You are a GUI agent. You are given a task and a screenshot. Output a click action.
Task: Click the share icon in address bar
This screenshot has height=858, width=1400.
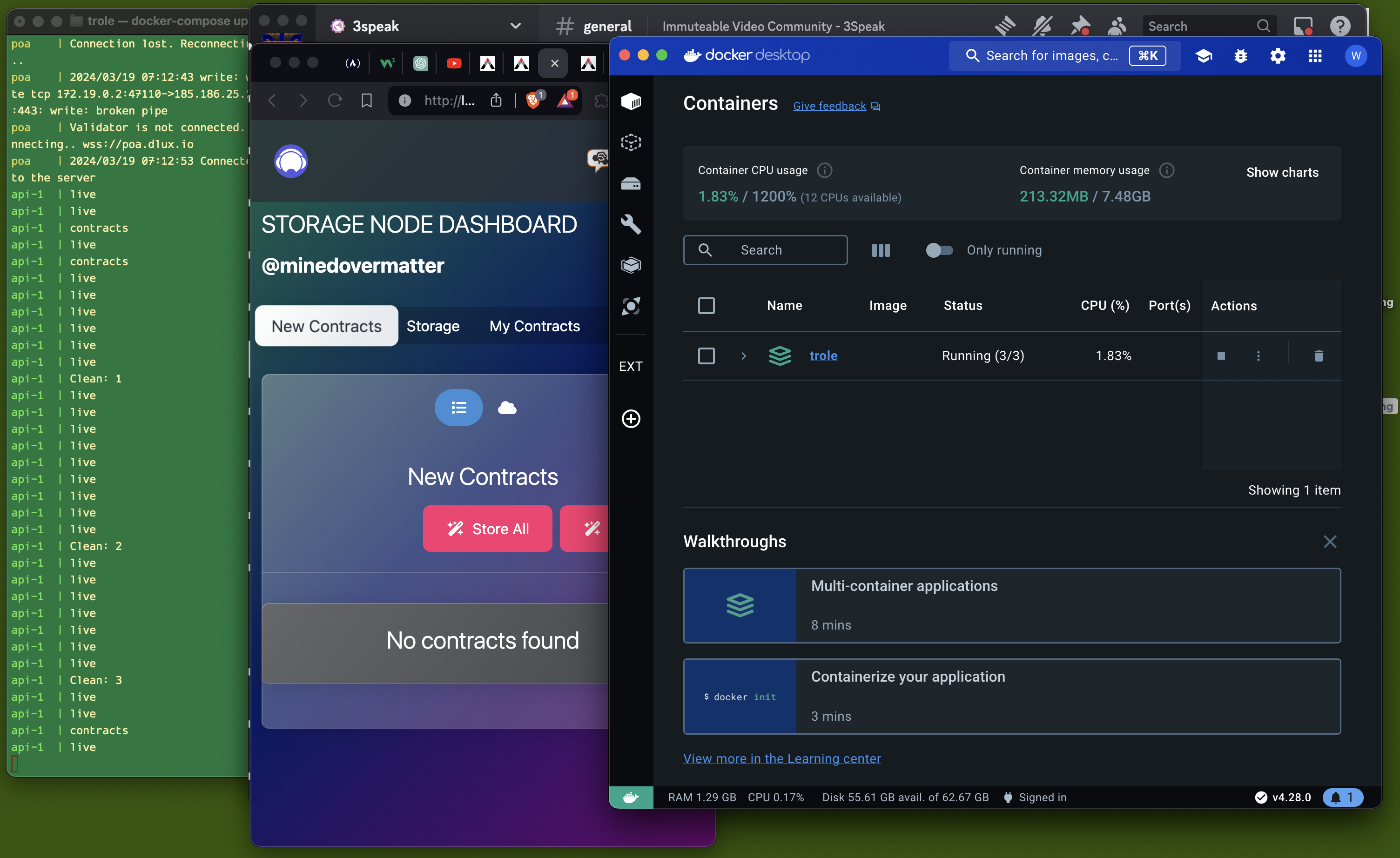496,101
